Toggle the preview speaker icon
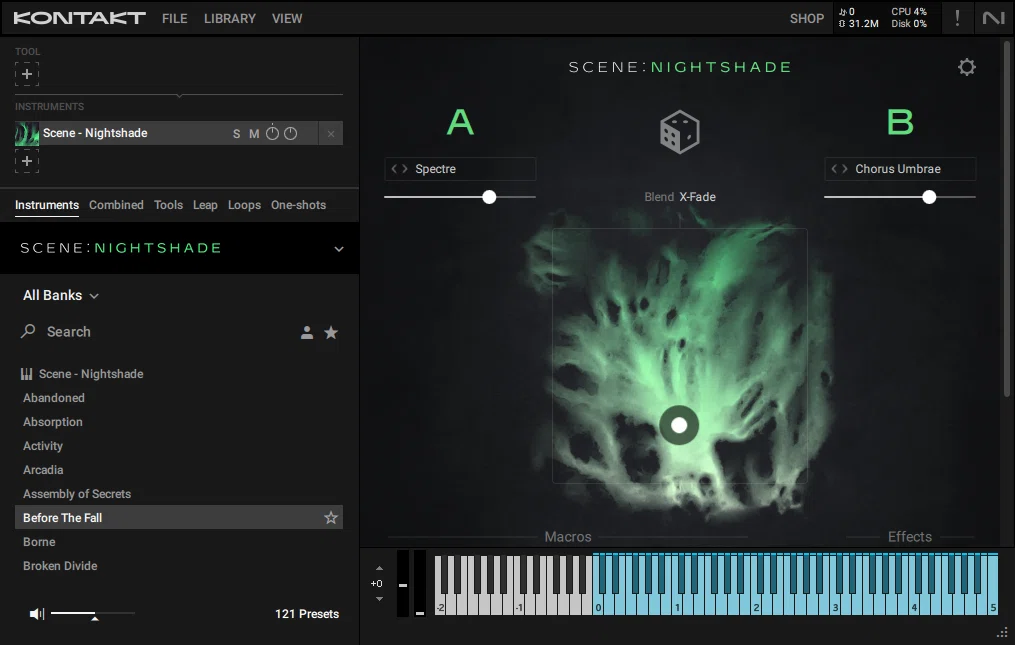The width and height of the screenshot is (1015, 645). point(37,613)
